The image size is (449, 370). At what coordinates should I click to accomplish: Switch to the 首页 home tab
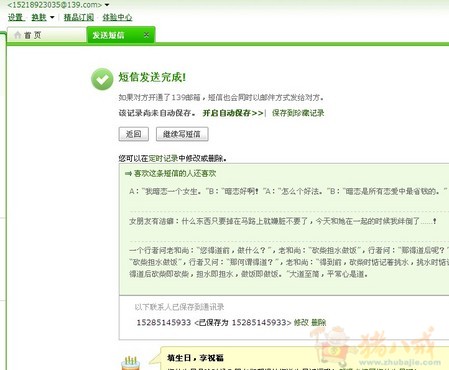pos(46,35)
